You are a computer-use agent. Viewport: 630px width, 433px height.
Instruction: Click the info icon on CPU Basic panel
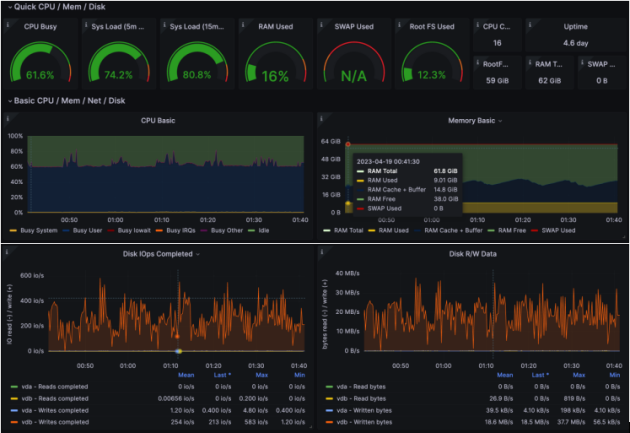[x=10, y=118]
